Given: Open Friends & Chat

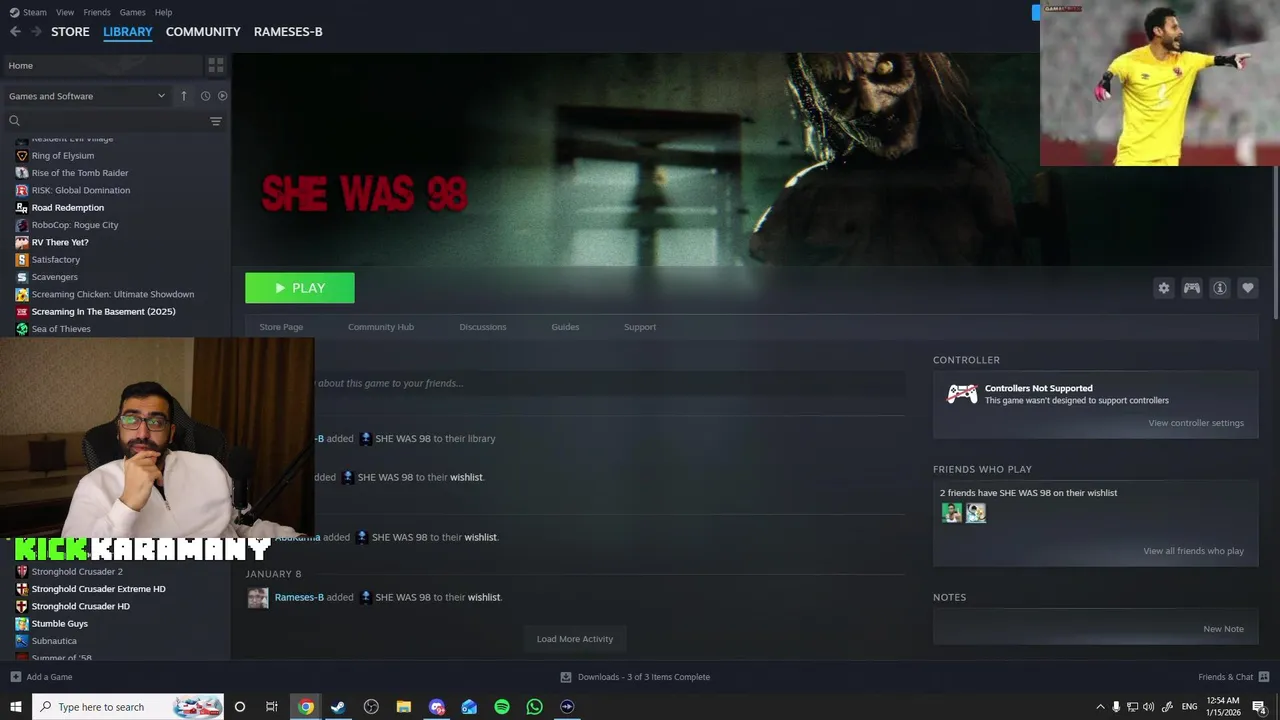Looking at the screenshot, I should pos(1233,677).
